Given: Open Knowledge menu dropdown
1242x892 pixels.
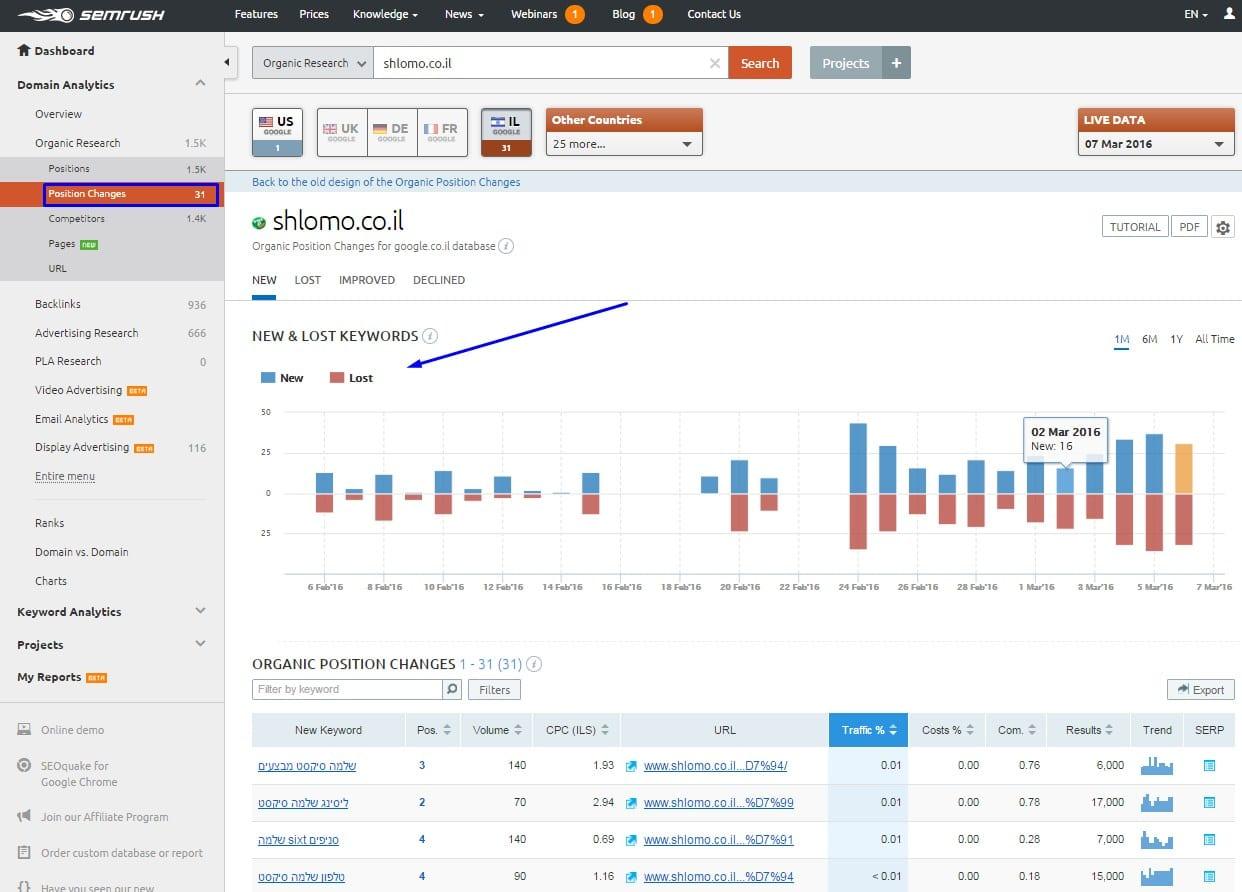Looking at the screenshot, I should coord(385,14).
